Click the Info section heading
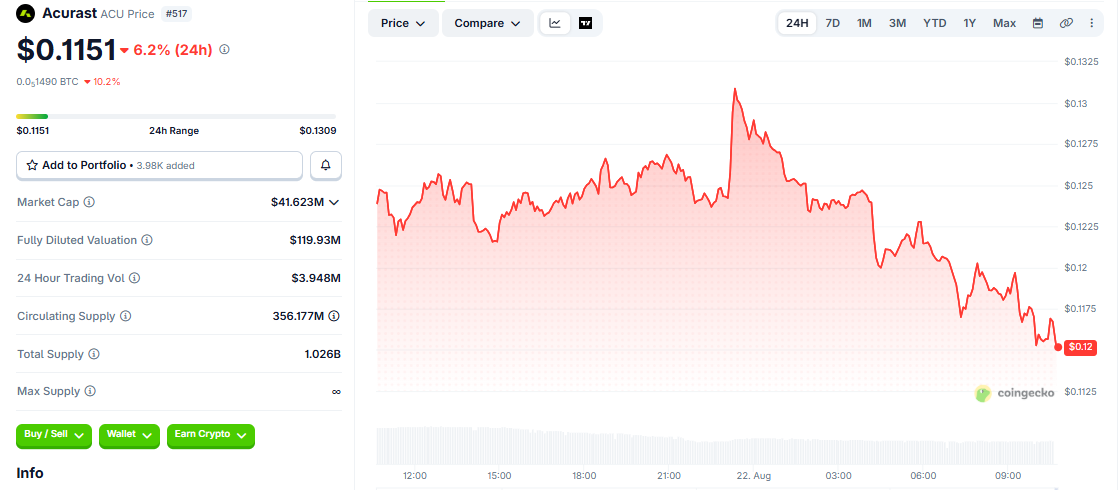The image size is (1119, 490). point(30,473)
